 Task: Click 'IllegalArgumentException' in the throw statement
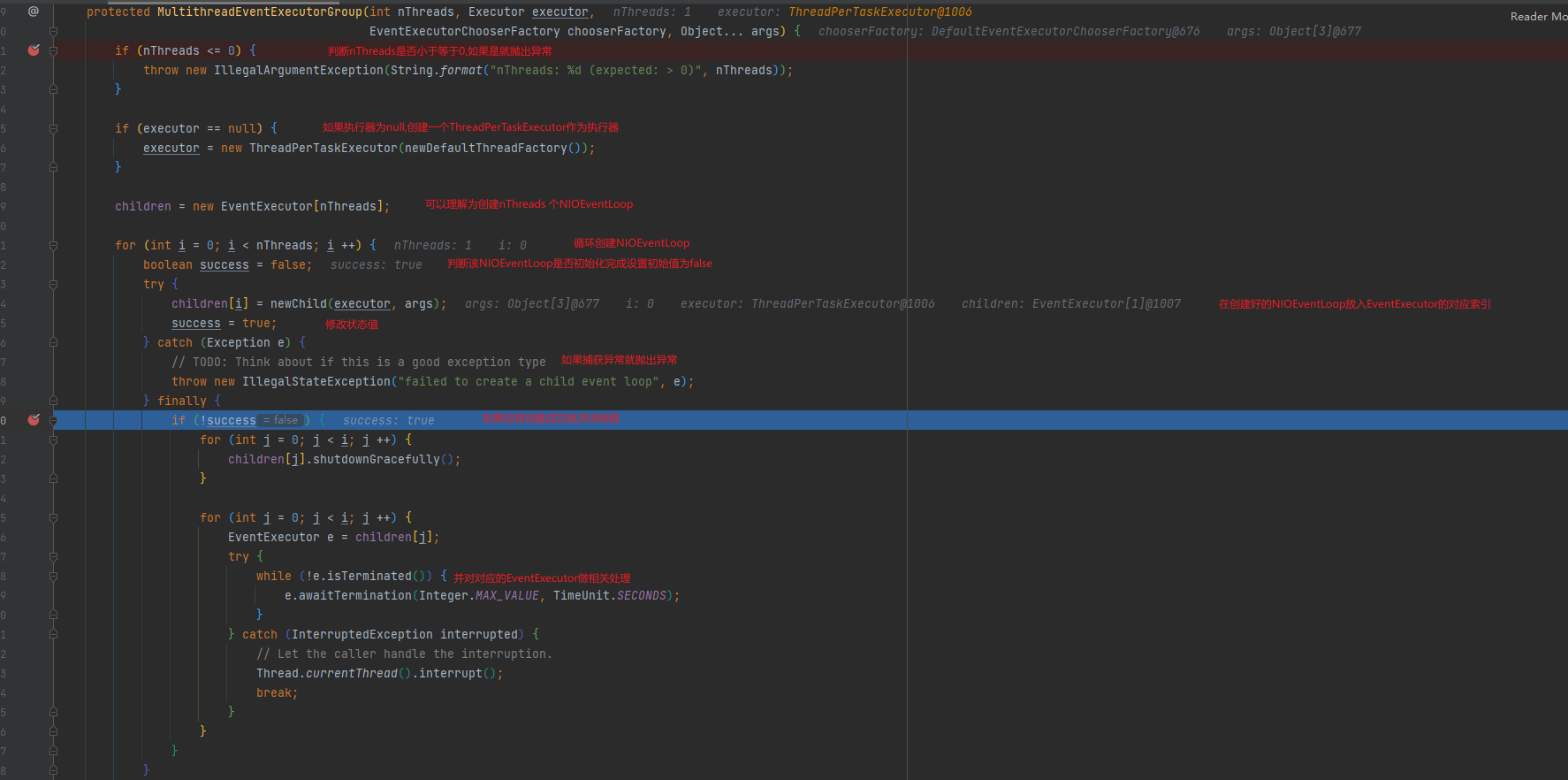pyautogui.click(x=298, y=70)
